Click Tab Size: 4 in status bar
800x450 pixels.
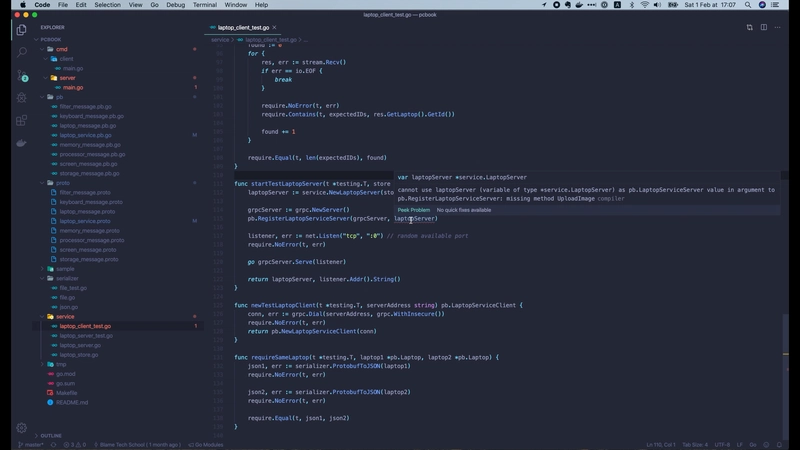tap(695, 445)
